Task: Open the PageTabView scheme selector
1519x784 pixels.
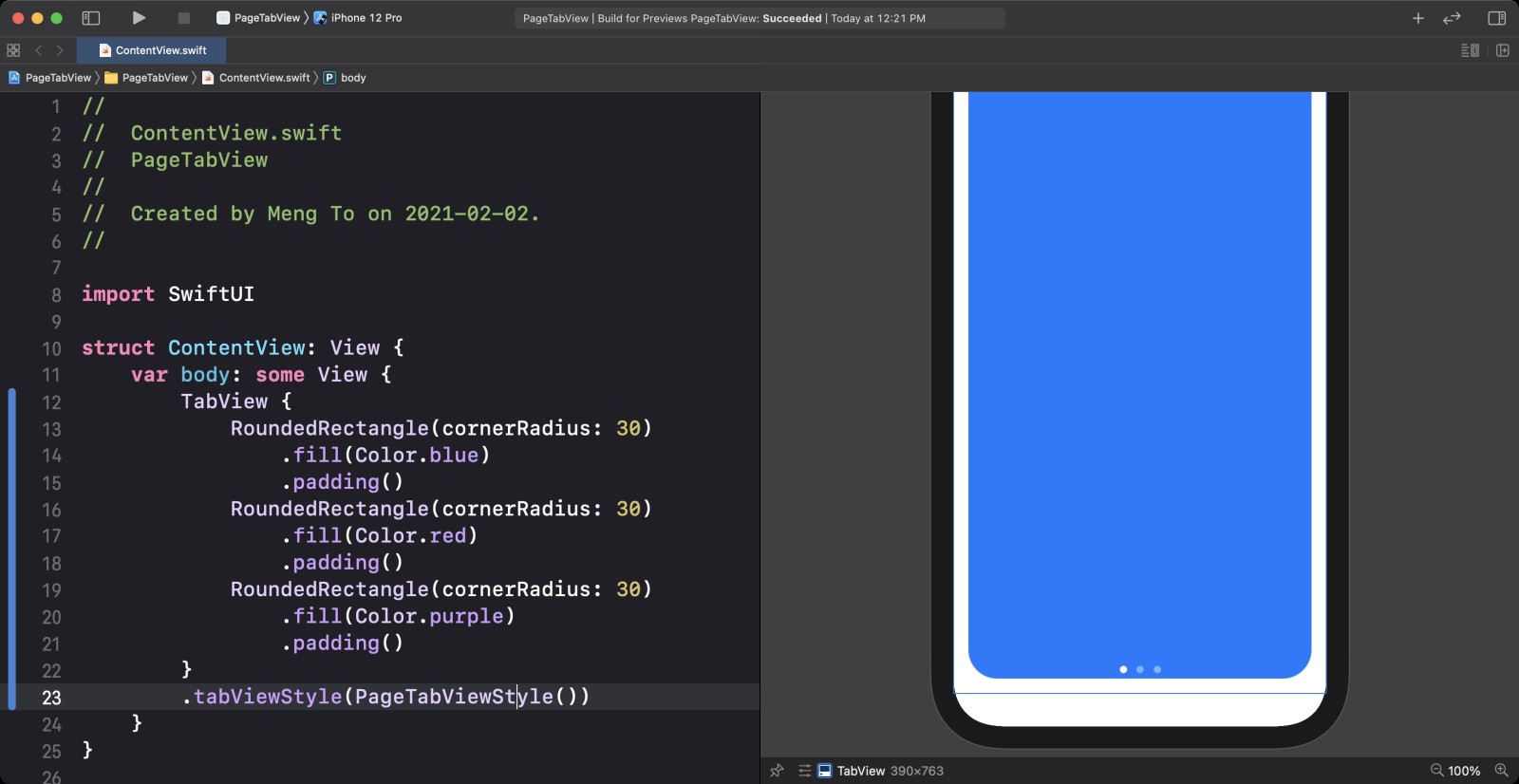Action: 258,18
